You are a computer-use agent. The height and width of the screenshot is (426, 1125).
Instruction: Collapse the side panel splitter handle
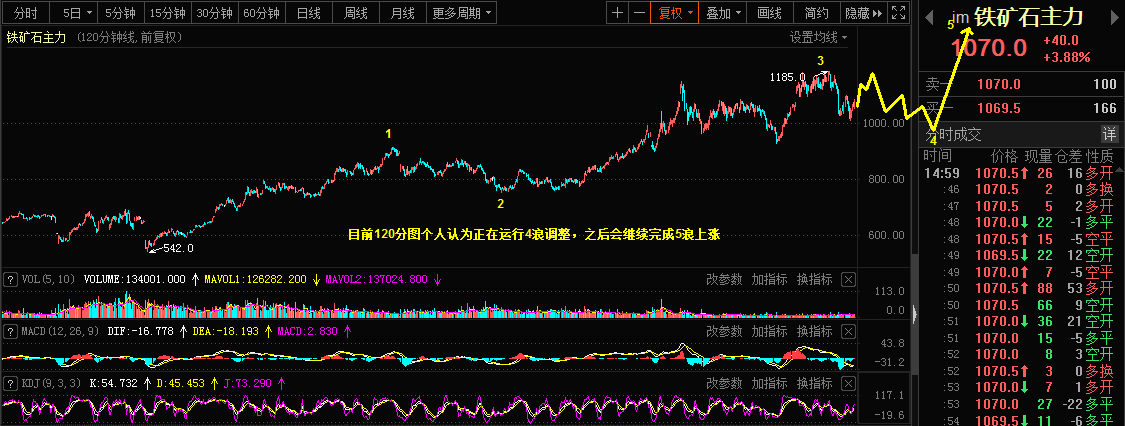pyautogui.click(x=915, y=313)
